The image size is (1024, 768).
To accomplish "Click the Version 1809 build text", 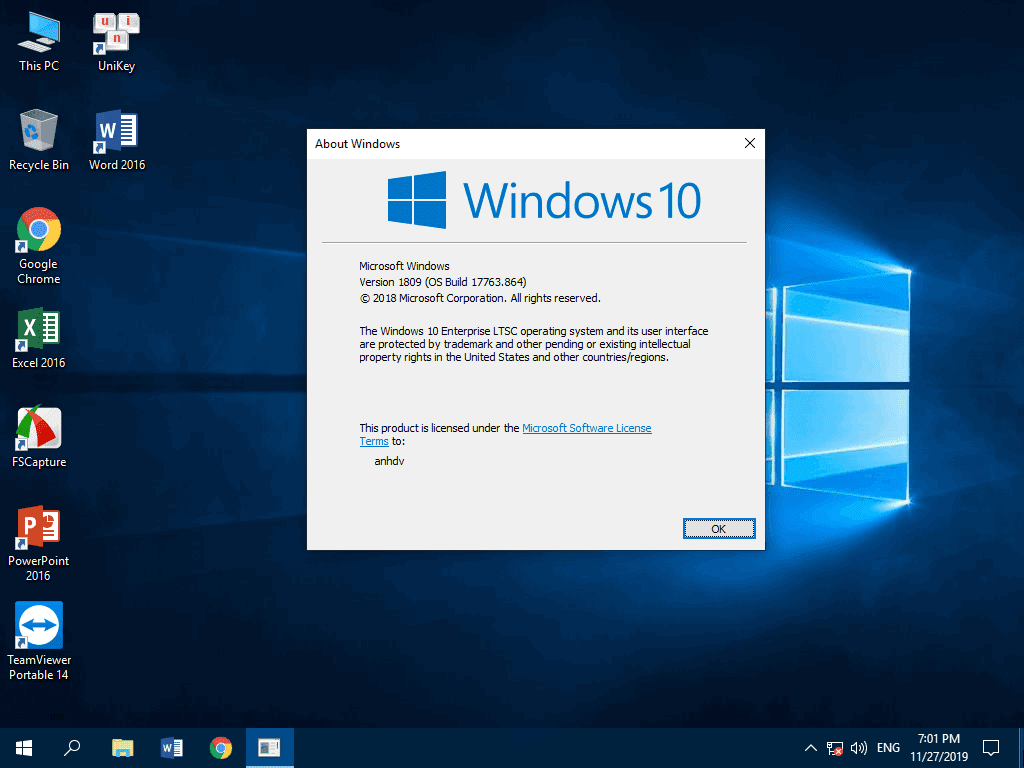I will tap(443, 282).
